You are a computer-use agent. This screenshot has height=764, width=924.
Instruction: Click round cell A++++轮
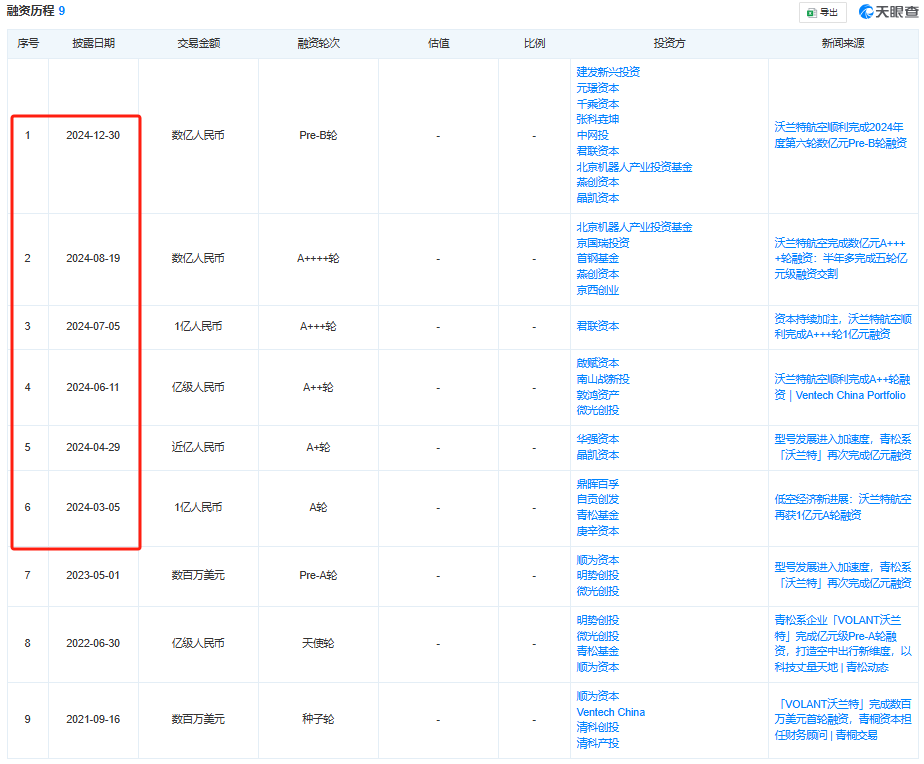point(318,258)
